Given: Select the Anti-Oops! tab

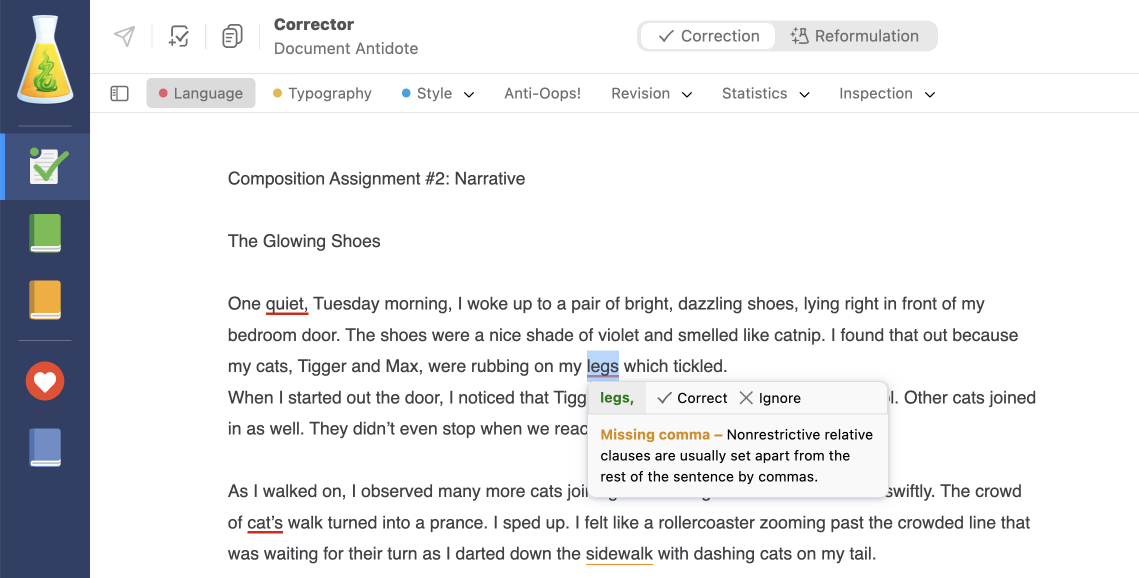Looking at the screenshot, I should coord(542,93).
